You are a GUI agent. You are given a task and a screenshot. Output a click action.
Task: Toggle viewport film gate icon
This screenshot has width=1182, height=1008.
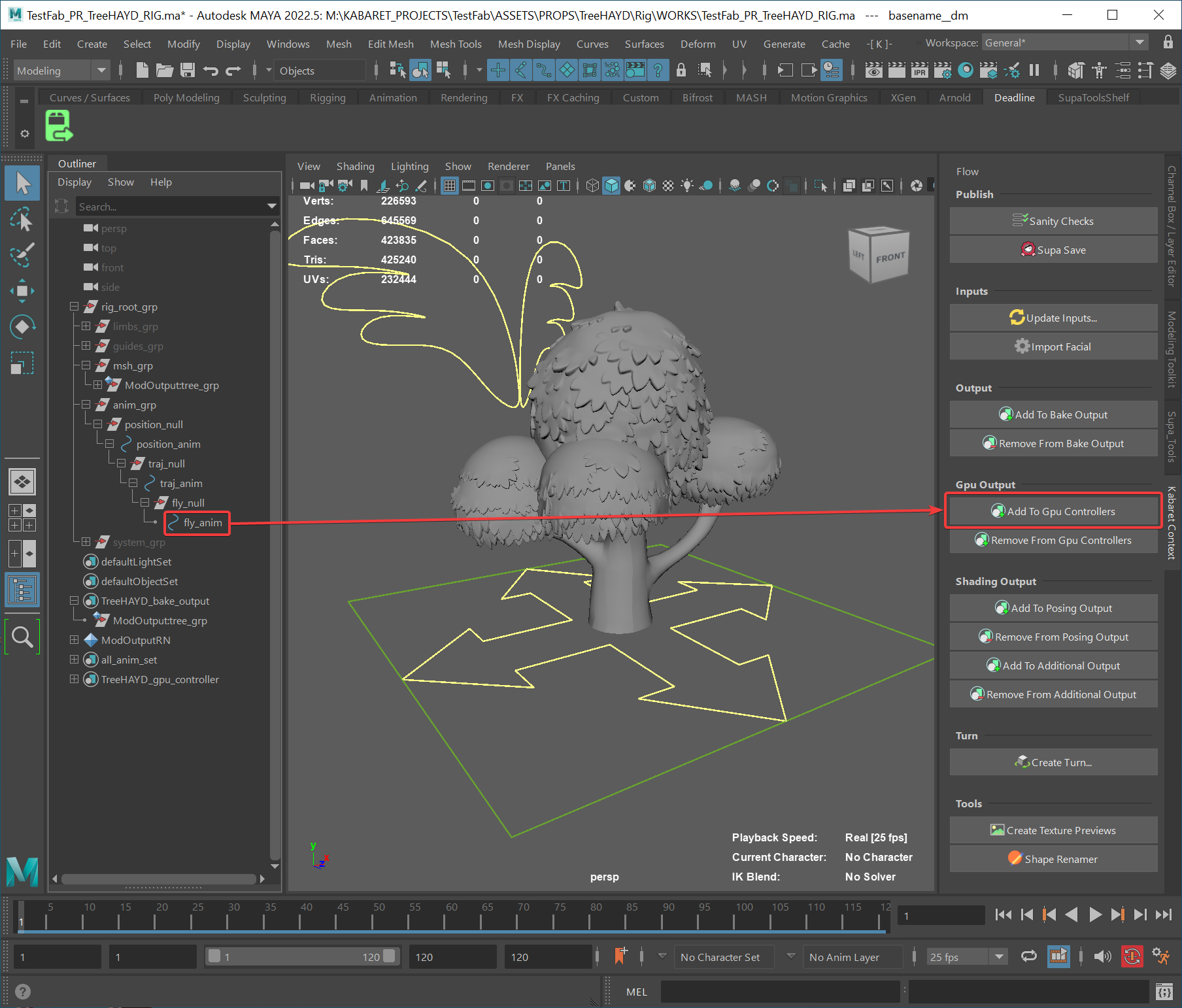tap(468, 186)
